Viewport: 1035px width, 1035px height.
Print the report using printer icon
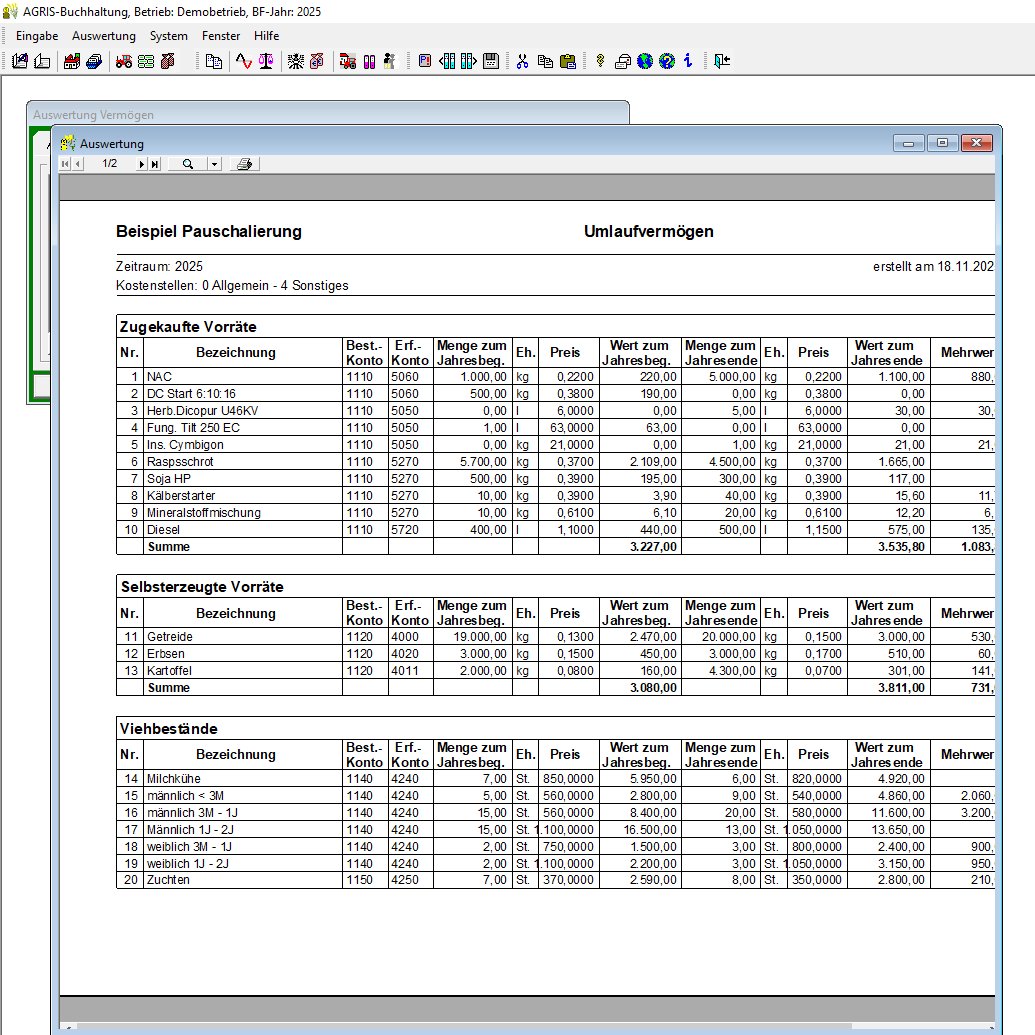(245, 164)
